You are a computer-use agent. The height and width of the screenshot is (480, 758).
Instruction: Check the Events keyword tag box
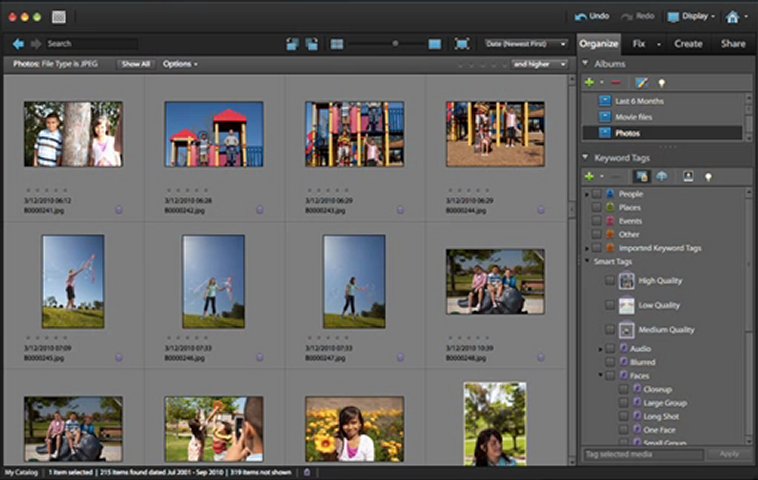pyautogui.click(x=597, y=221)
